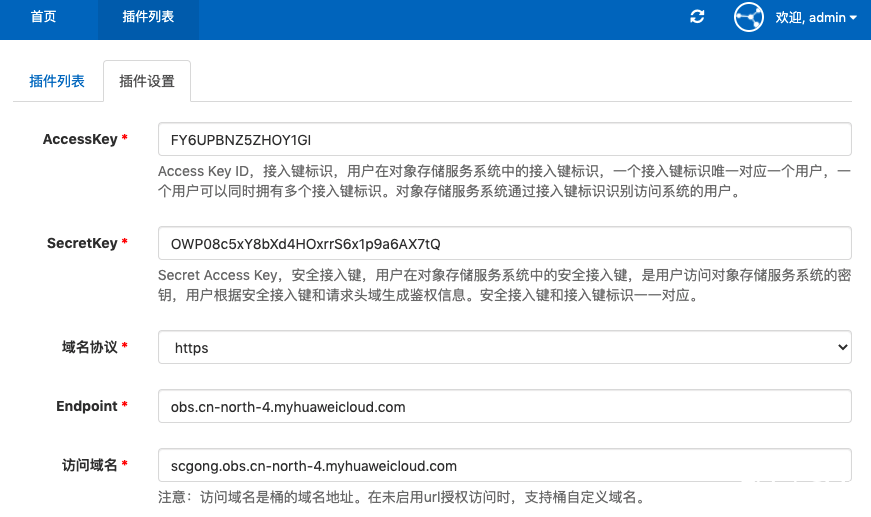Select the 插件设置 tab
The height and width of the screenshot is (517, 871).
click(x=147, y=82)
